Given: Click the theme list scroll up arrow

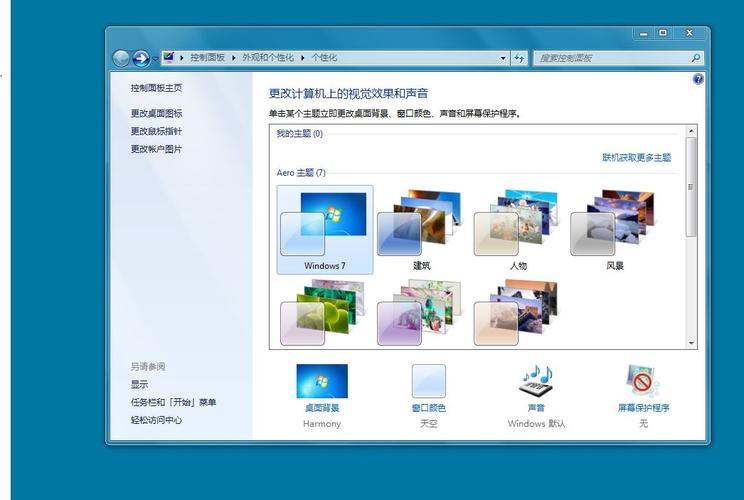Looking at the screenshot, I should (x=691, y=131).
